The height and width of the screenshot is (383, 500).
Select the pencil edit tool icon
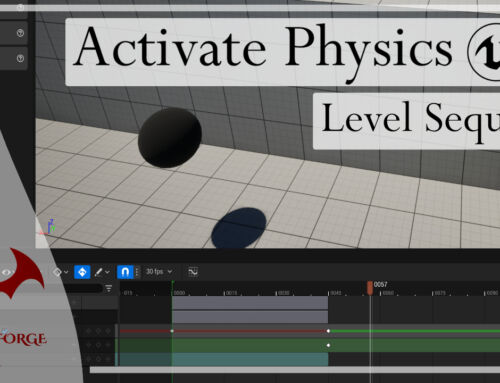coord(98,272)
